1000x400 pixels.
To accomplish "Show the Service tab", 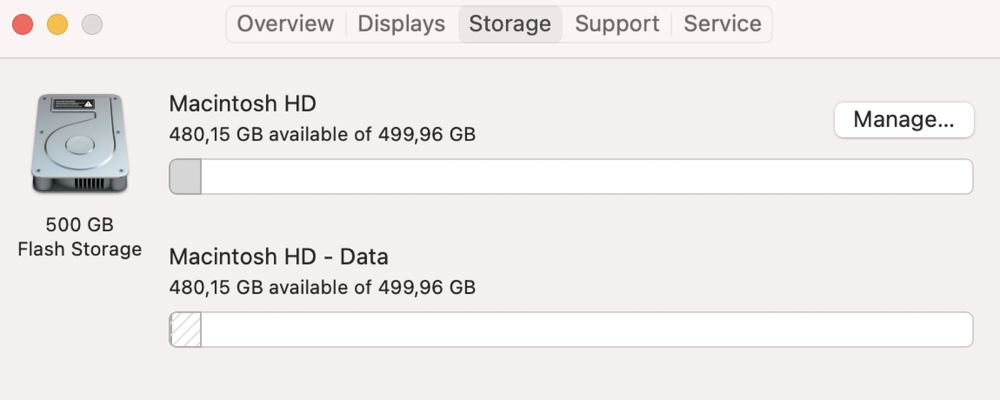I will pos(724,24).
